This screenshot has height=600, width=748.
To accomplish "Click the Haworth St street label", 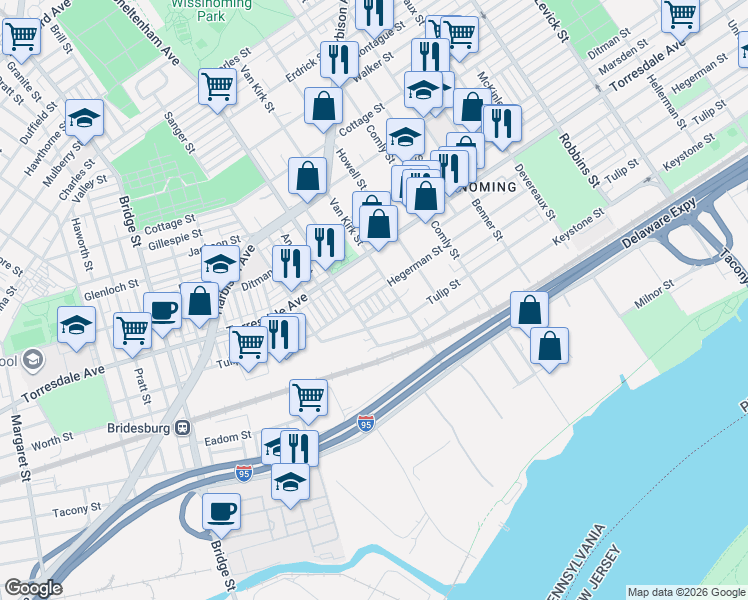I will coord(81,245).
